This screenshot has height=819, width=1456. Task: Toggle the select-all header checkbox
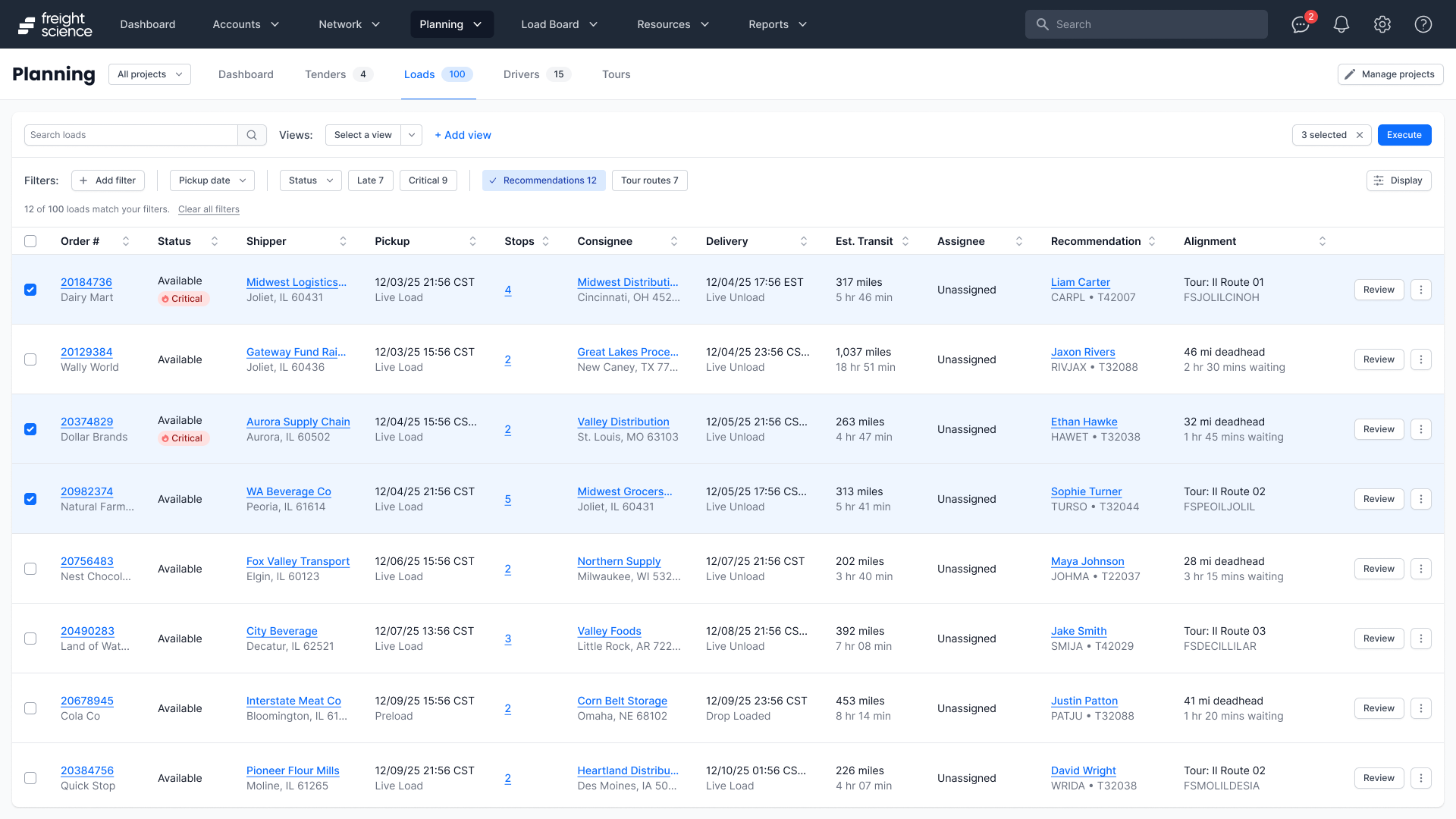[x=30, y=241]
